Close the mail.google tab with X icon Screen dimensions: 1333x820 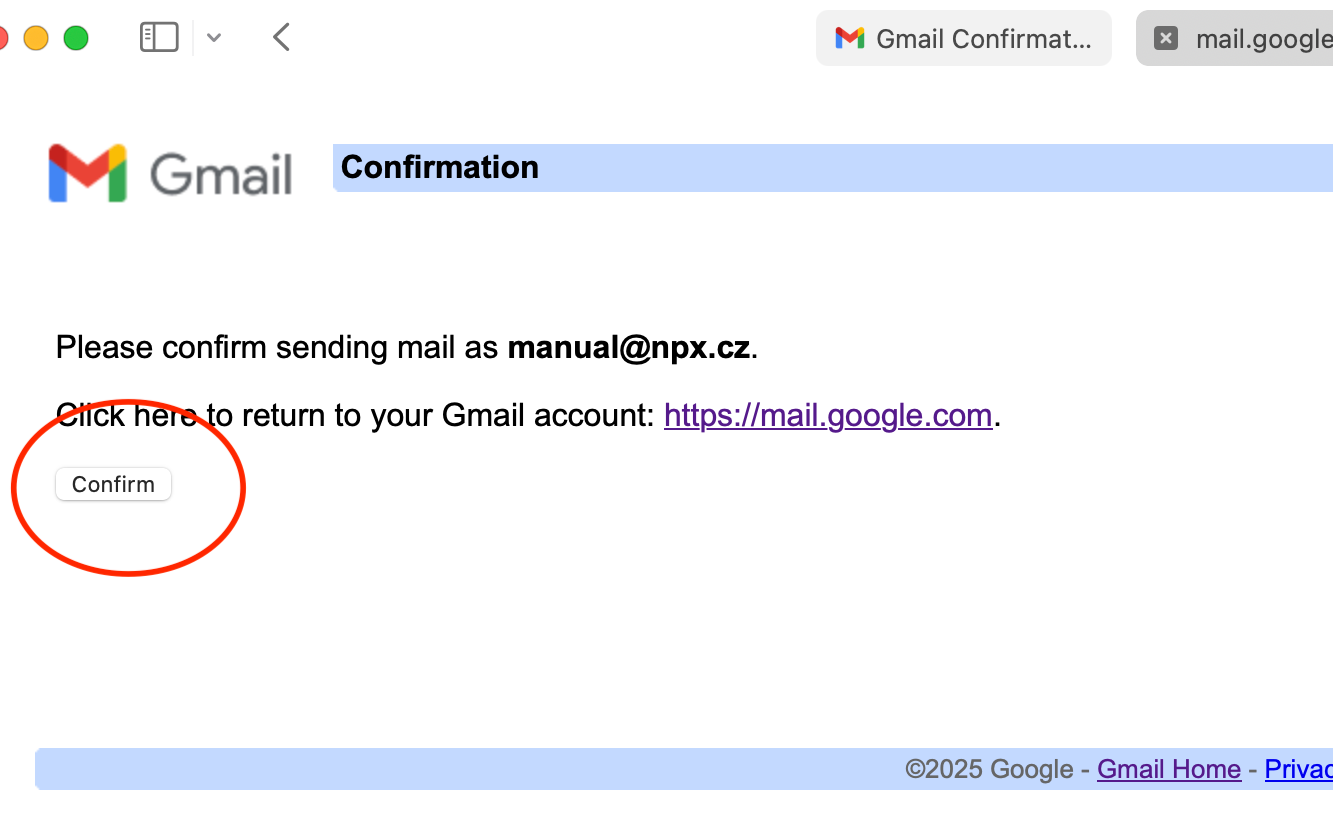click(x=1165, y=38)
